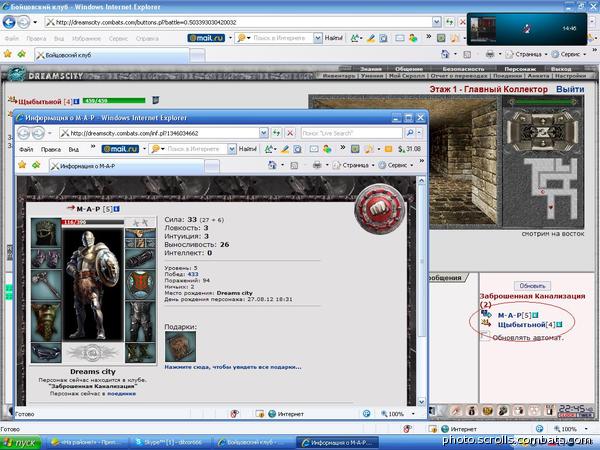Click the gift thumbnail under 'Подарки'

[180, 346]
